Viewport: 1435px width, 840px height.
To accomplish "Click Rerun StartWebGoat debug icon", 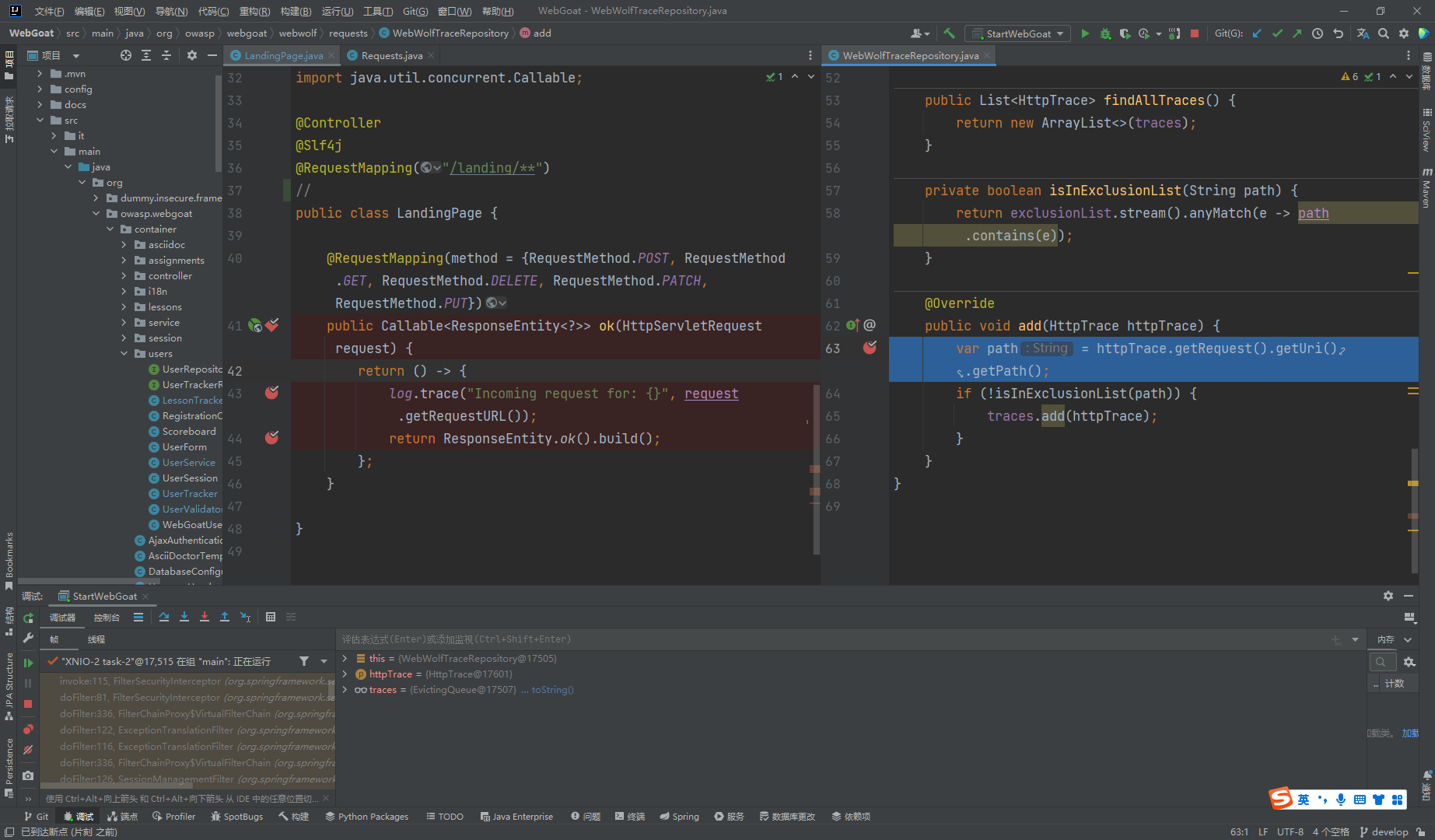I will pyautogui.click(x=28, y=618).
